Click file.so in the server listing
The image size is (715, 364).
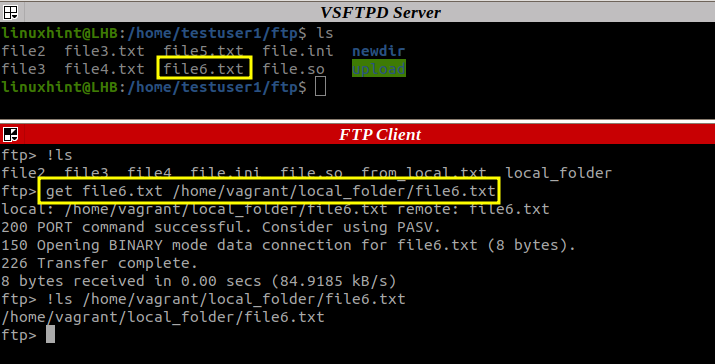pyautogui.click(x=293, y=69)
